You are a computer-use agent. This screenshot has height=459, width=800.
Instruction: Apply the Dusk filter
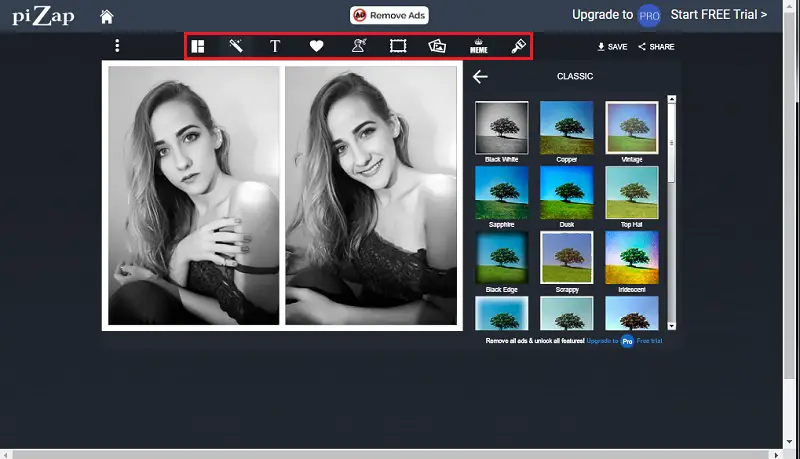coord(567,193)
